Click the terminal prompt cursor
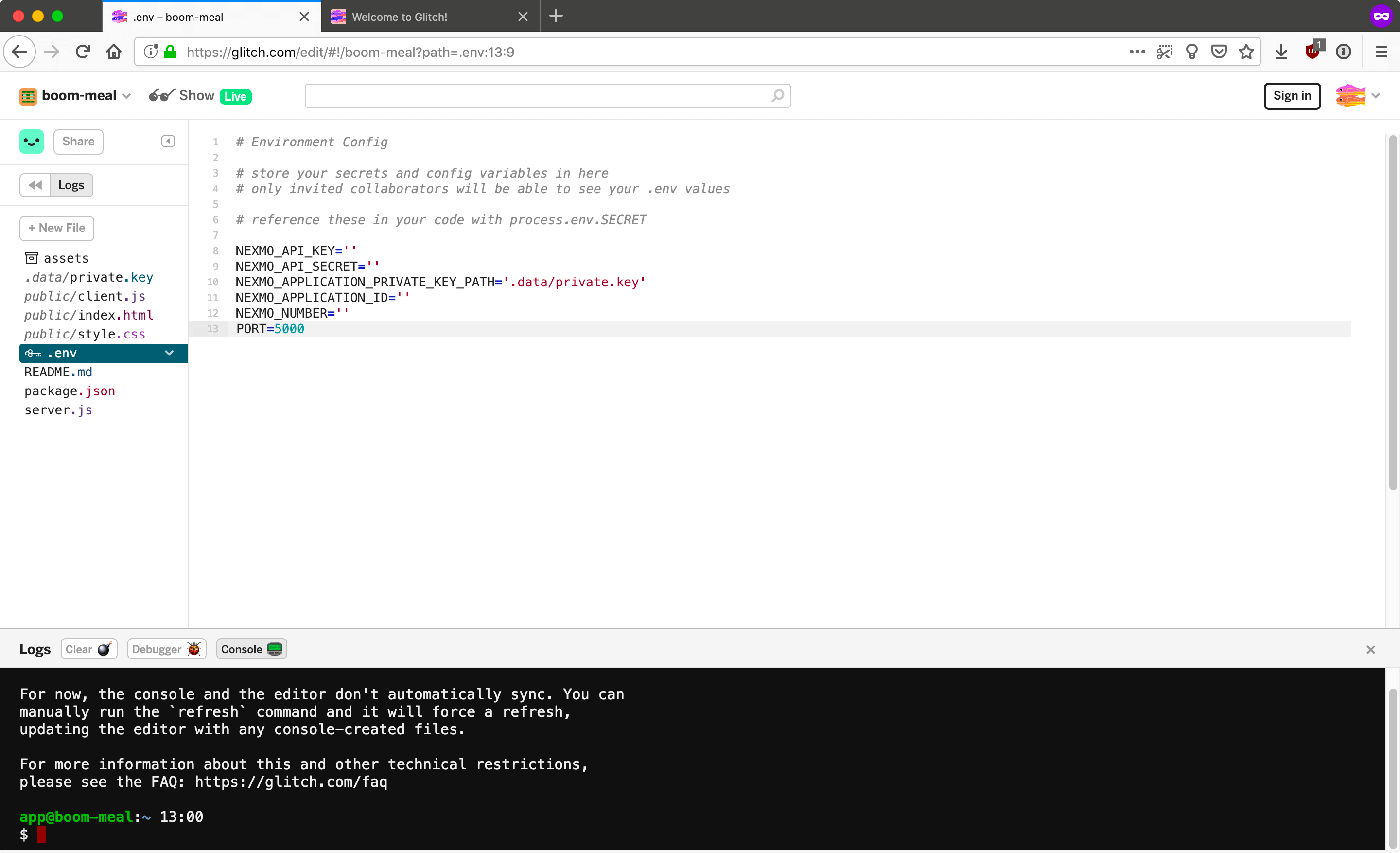1400x853 pixels. point(41,834)
